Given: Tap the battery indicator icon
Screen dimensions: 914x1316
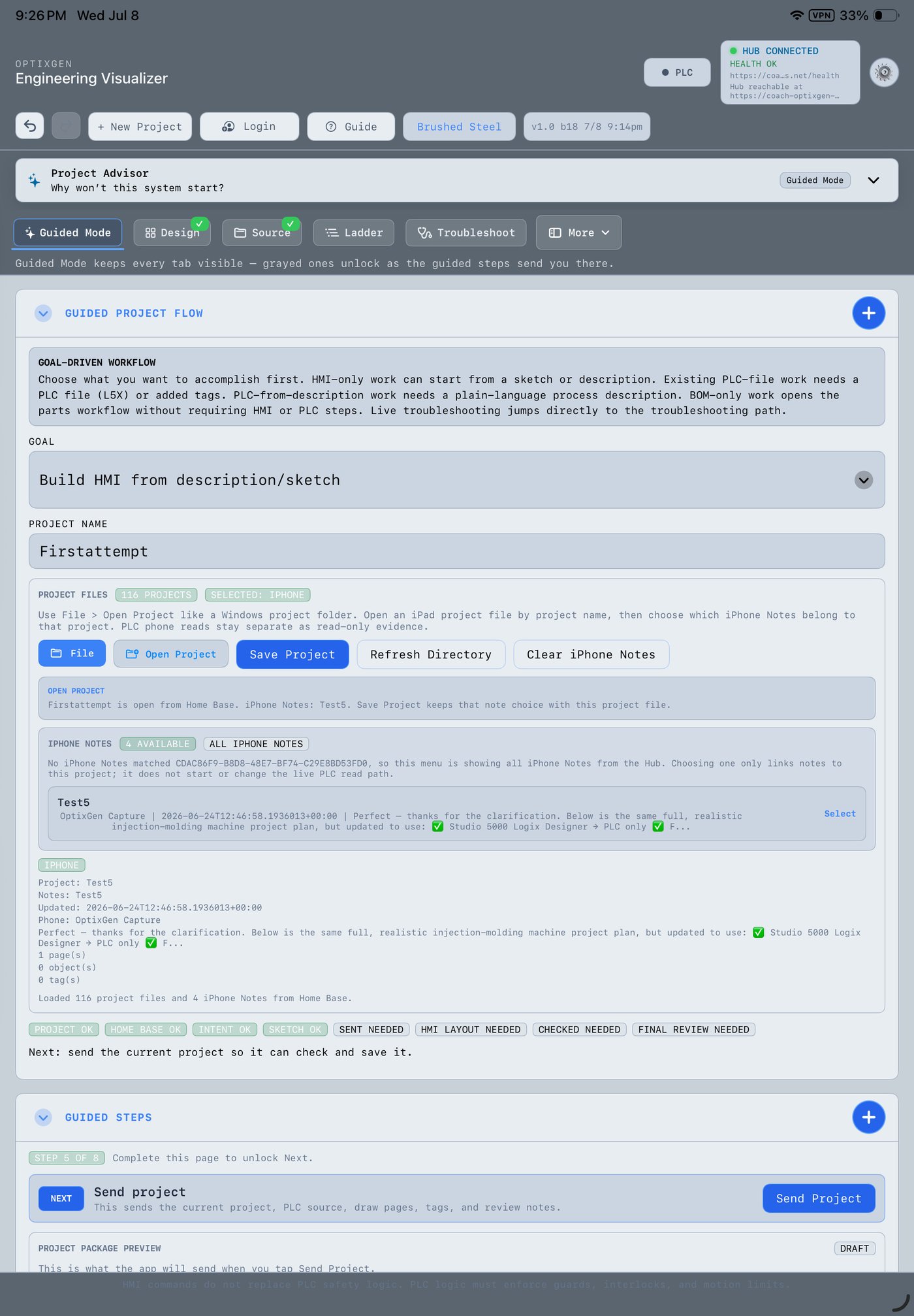Looking at the screenshot, I should 886,15.
